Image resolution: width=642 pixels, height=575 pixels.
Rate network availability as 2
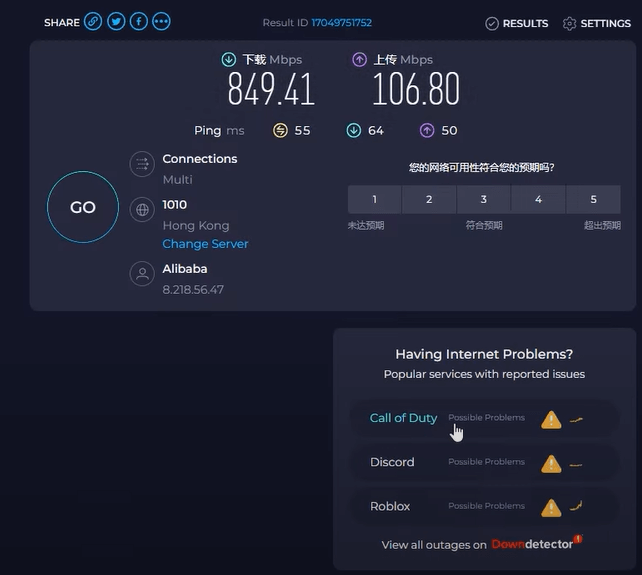coord(429,199)
